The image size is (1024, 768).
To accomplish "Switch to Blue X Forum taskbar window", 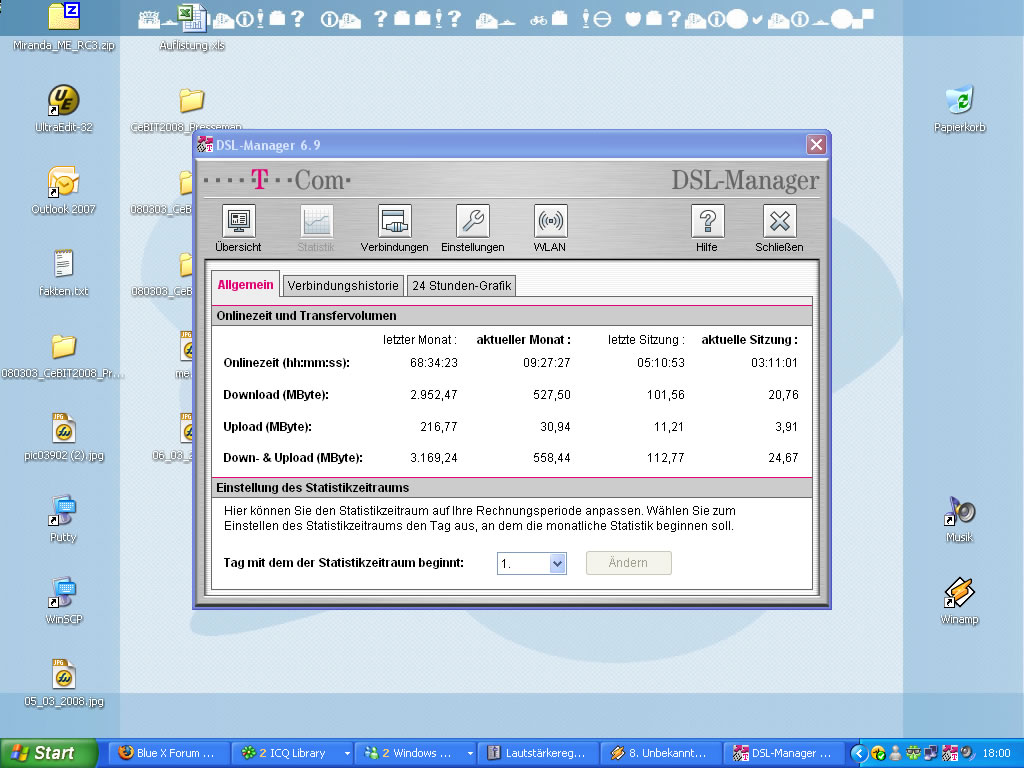I will pyautogui.click(x=166, y=753).
